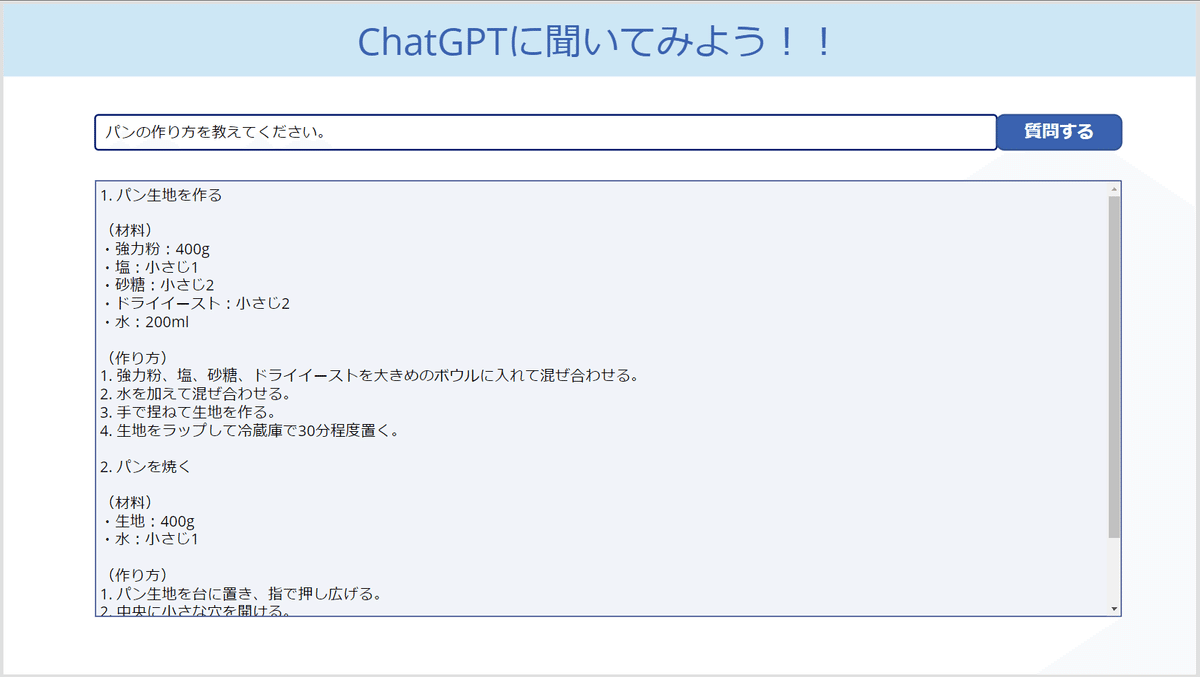Click the text ・ドライイースト：小さじ2
This screenshot has height=677, width=1200.
195,304
